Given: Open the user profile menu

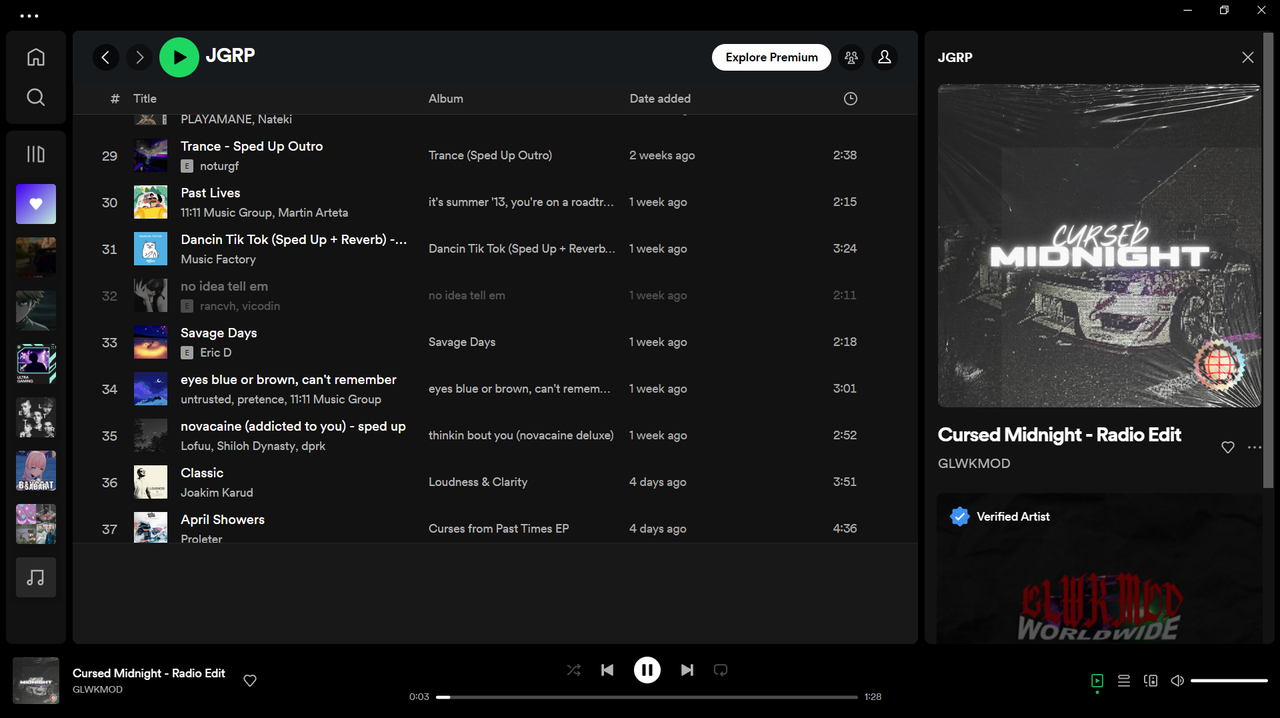Looking at the screenshot, I should click(885, 58).
